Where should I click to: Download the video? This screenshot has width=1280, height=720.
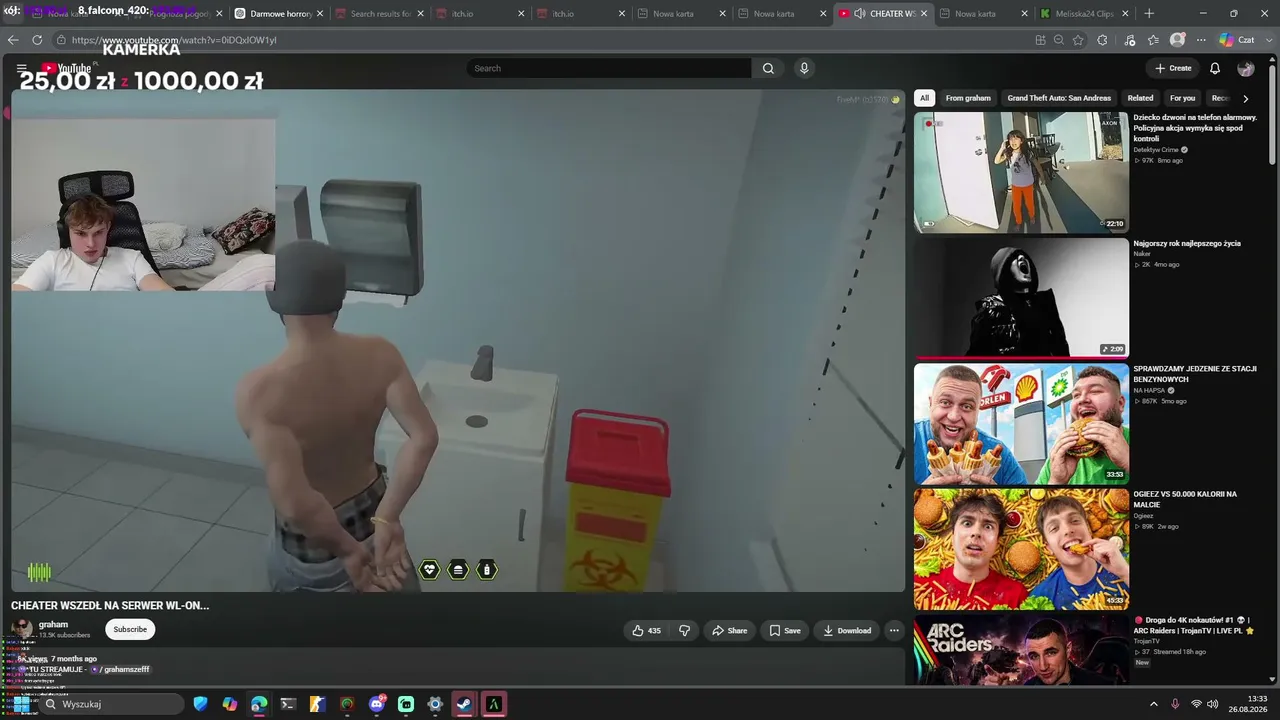pos(846,630)
